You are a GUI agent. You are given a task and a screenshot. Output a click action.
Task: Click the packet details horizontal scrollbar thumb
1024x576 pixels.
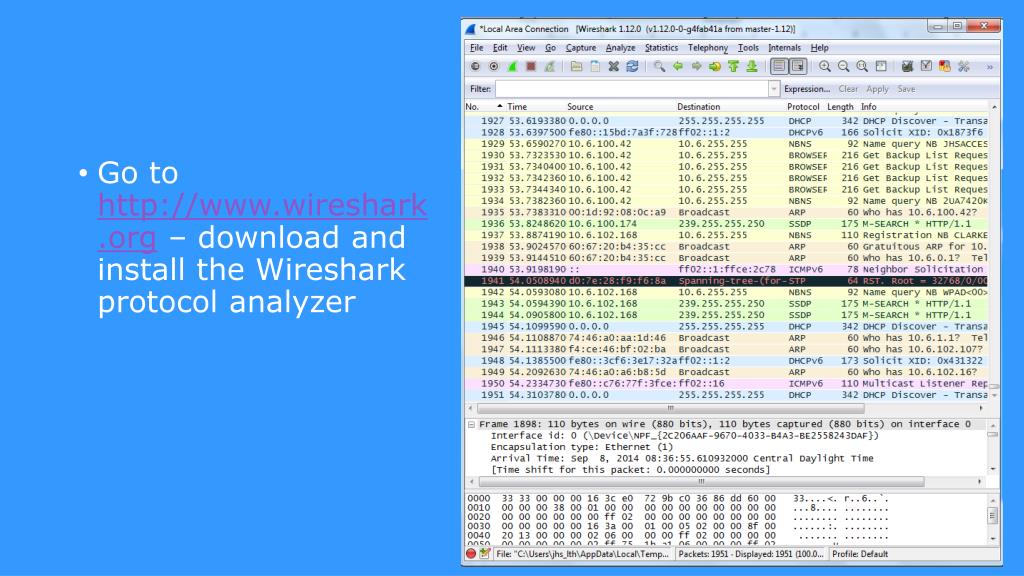coord(701,482)
